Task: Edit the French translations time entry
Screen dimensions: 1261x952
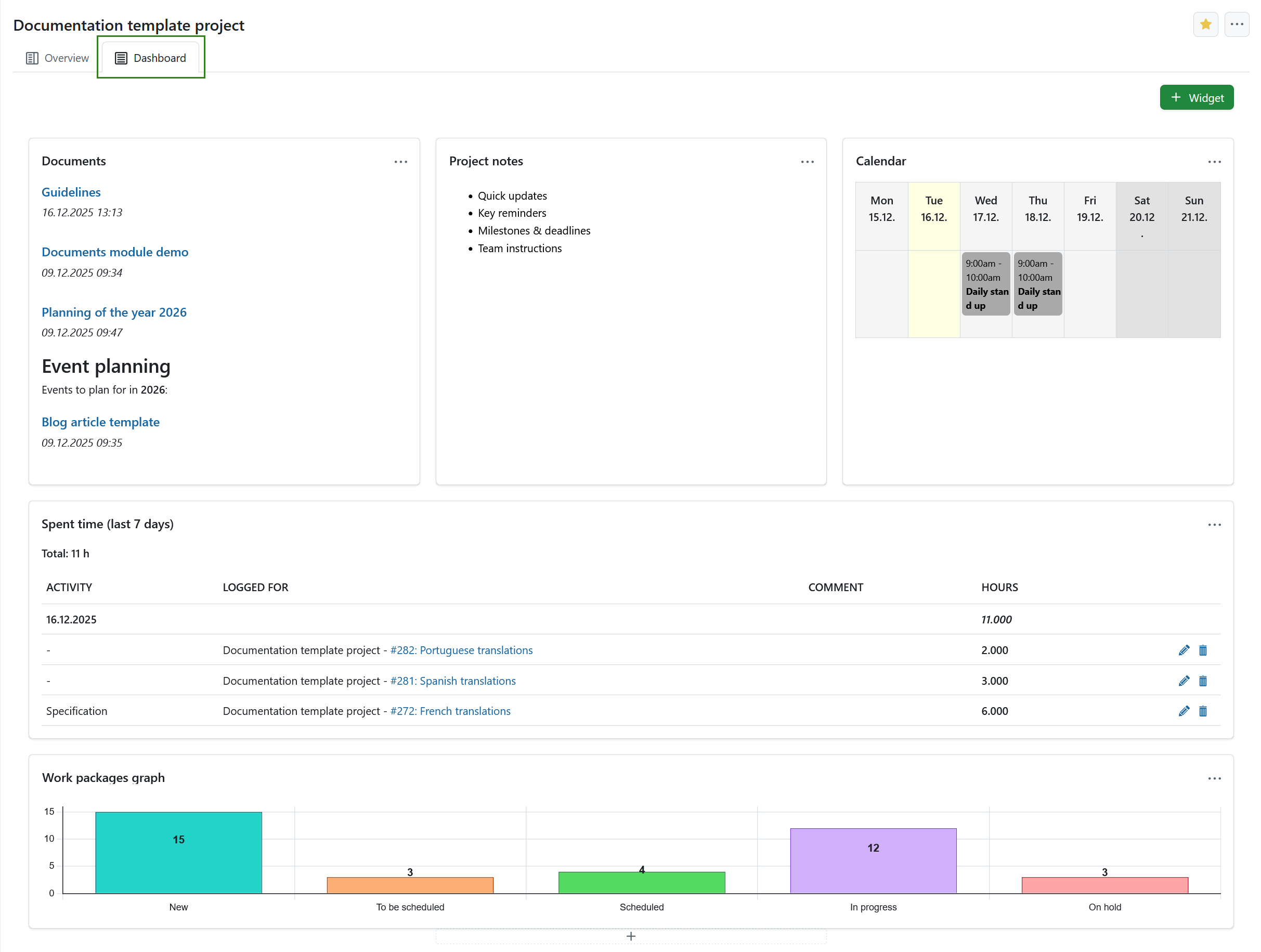Action: pyautogui.click(x=1184, y=711)
